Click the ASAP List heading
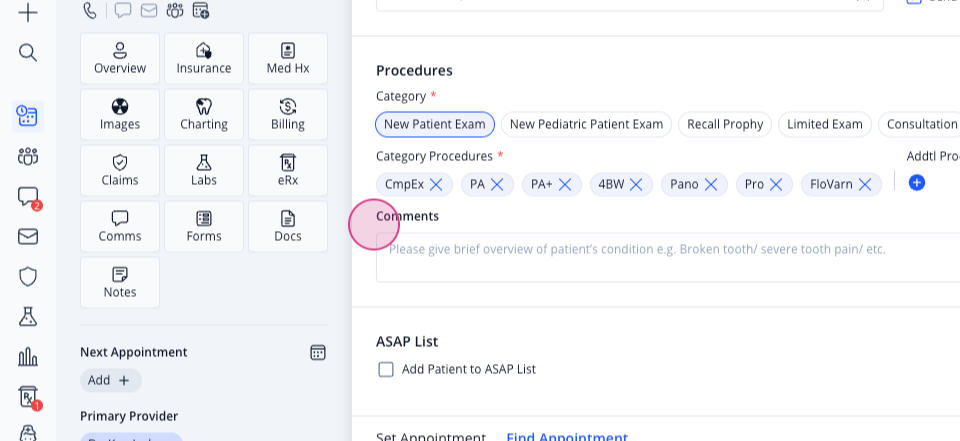960x441 pixels. pyautogui.click(x=407, y=341)
